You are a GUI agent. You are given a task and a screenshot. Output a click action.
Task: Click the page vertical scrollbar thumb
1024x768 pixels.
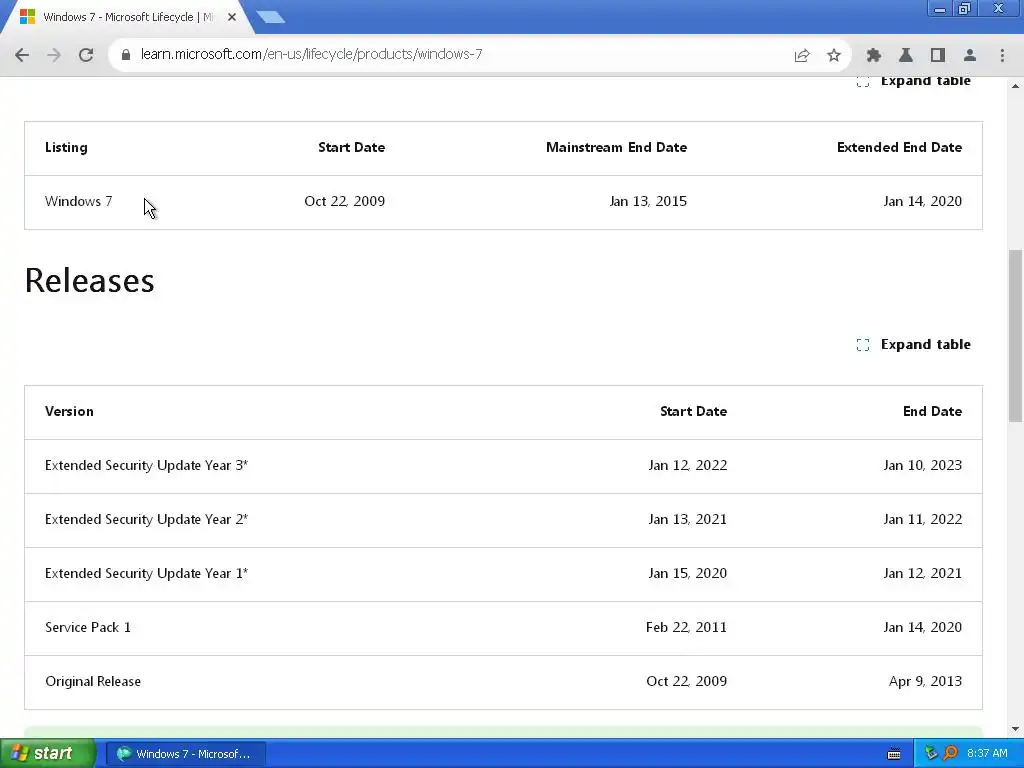(1015, 336)
